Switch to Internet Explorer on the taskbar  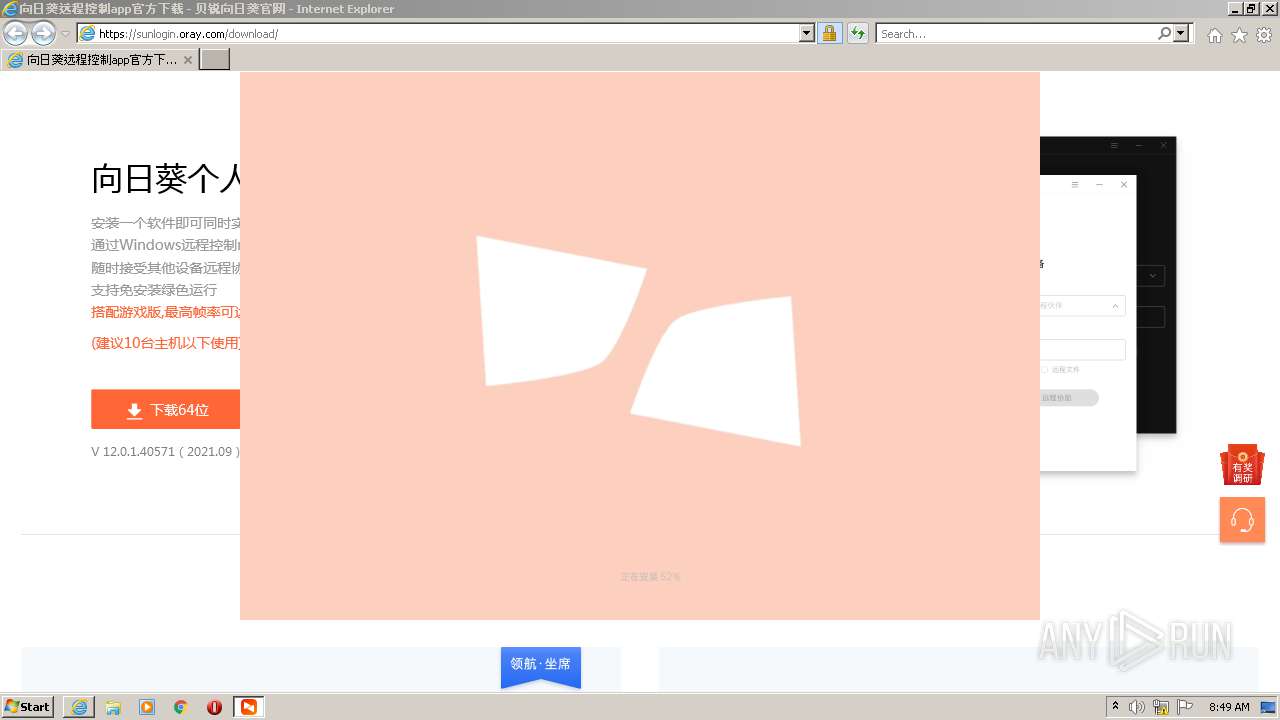[79, 707]
